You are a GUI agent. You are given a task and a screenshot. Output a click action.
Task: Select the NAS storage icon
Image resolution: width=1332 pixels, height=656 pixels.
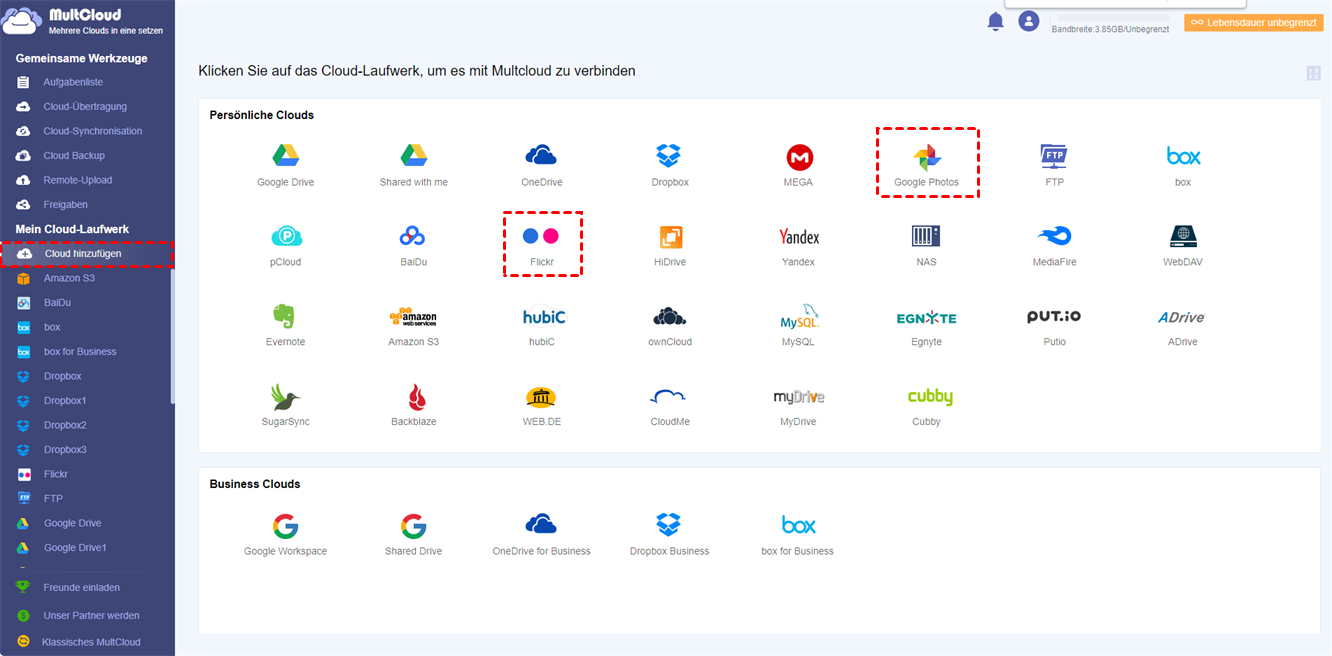tap(926, 237)
